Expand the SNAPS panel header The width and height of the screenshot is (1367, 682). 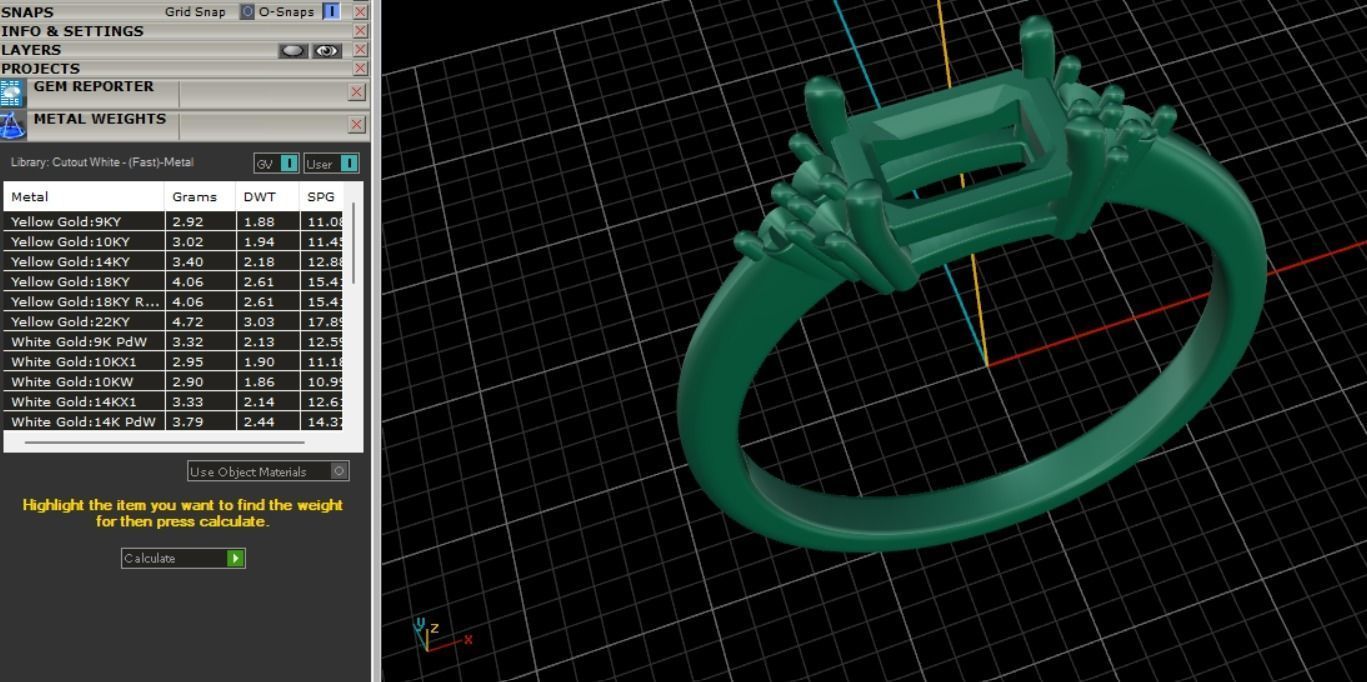(28, 12)
